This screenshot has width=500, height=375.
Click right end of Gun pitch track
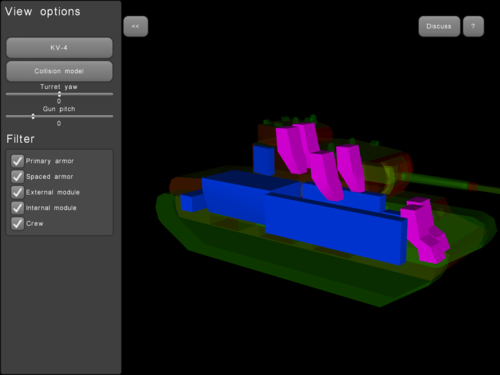point(111,116)
